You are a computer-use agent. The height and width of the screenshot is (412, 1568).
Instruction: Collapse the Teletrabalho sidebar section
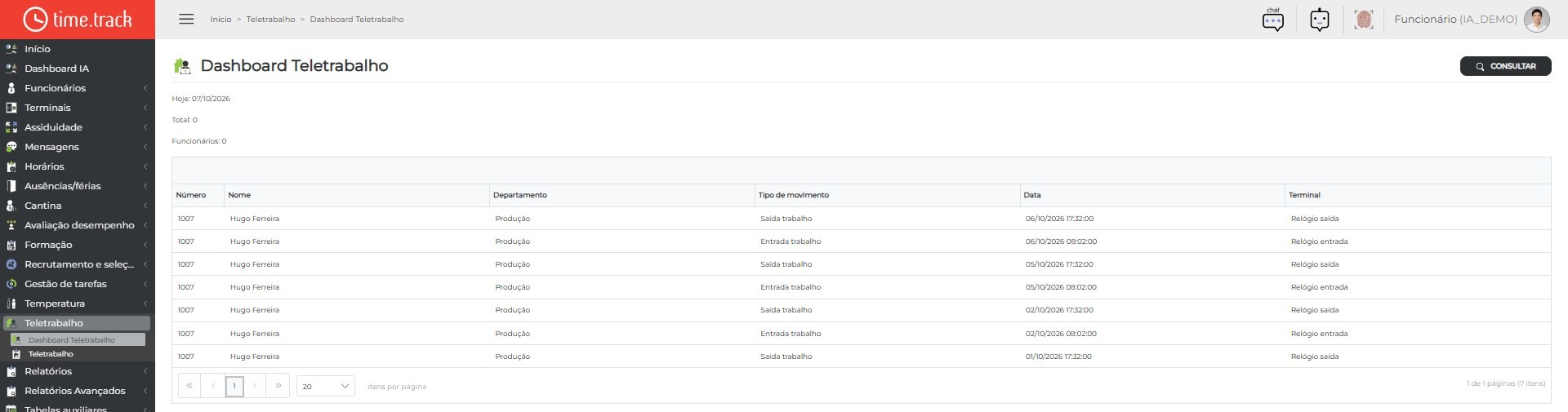pyautogui.click(x=77, y=323)
